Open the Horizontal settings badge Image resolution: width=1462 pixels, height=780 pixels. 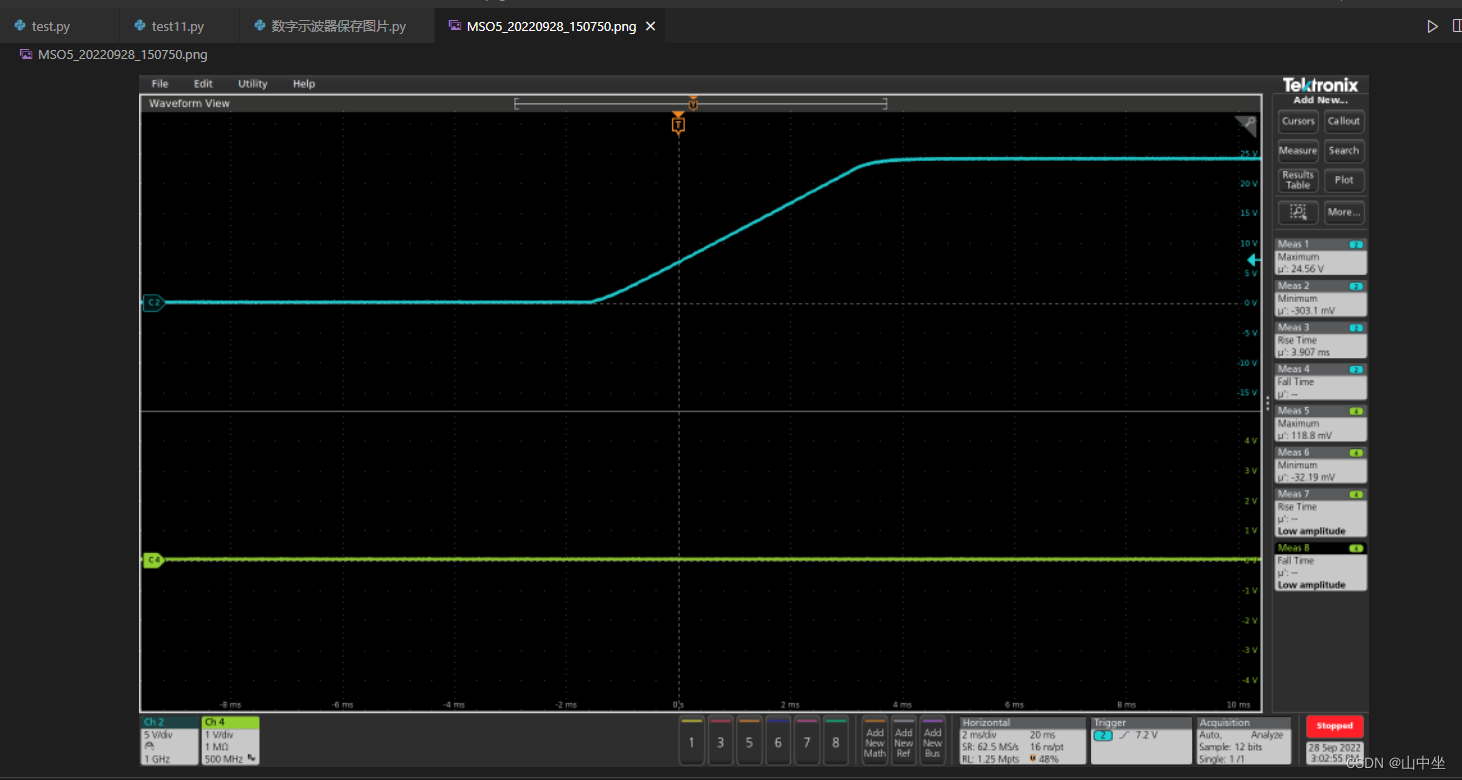click(x=1022, y=741)
